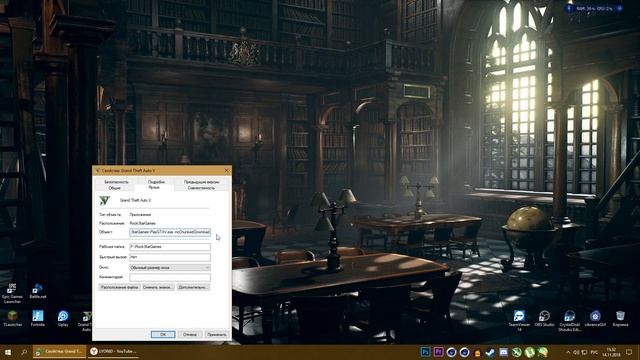Open the Окно window-size dropdown

[x=170, y=267]
